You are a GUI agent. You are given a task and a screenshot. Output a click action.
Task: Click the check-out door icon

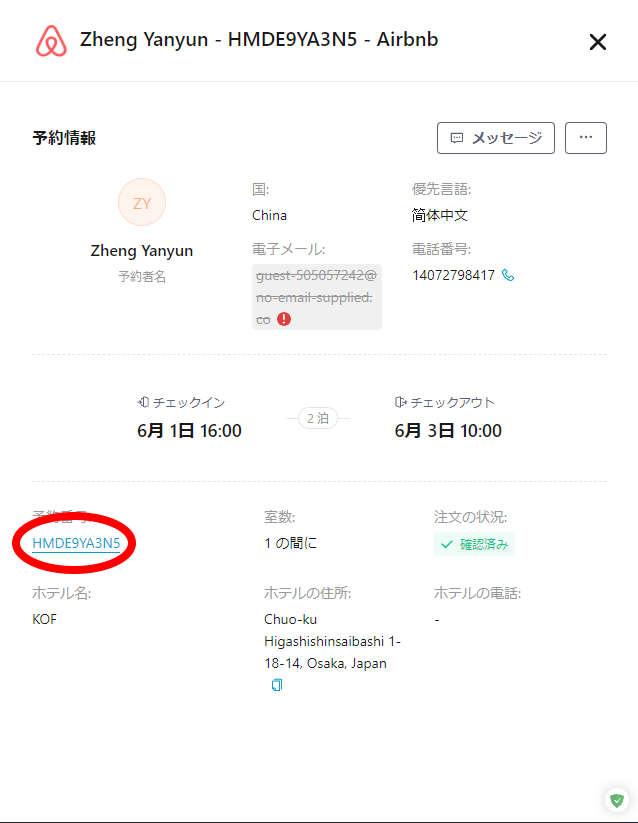[x=400, y=402]
